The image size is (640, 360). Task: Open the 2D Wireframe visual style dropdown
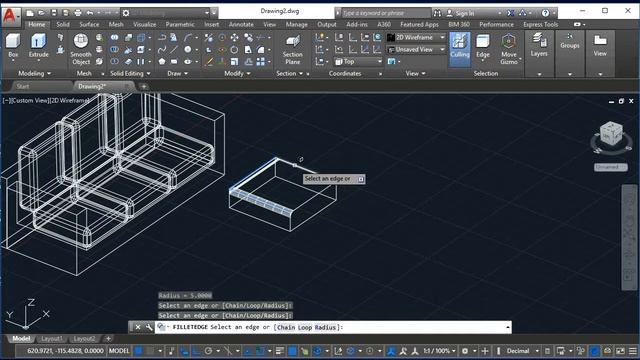click(416, 38)
